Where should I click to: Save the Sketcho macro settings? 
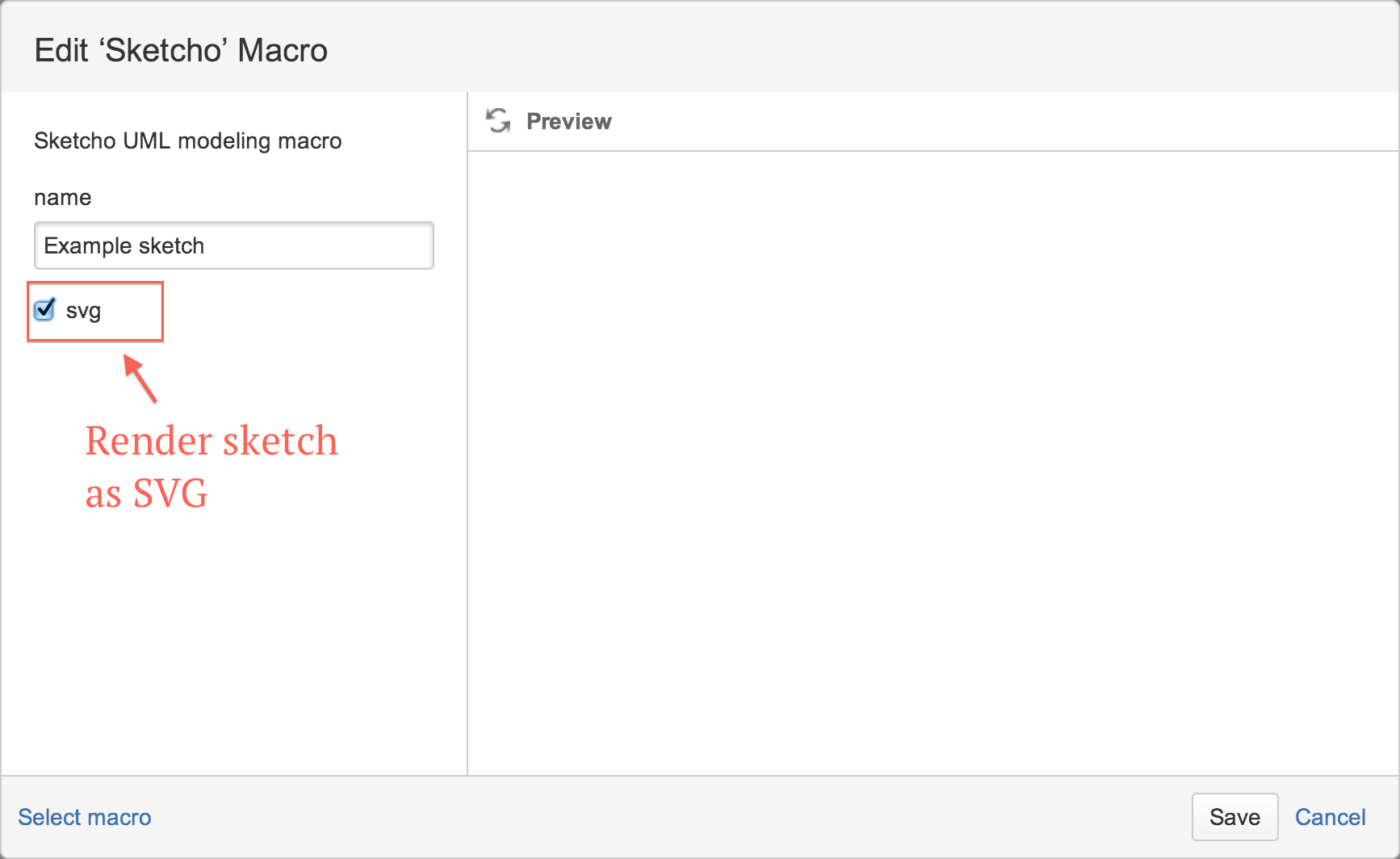click(x=1234, y=817)
